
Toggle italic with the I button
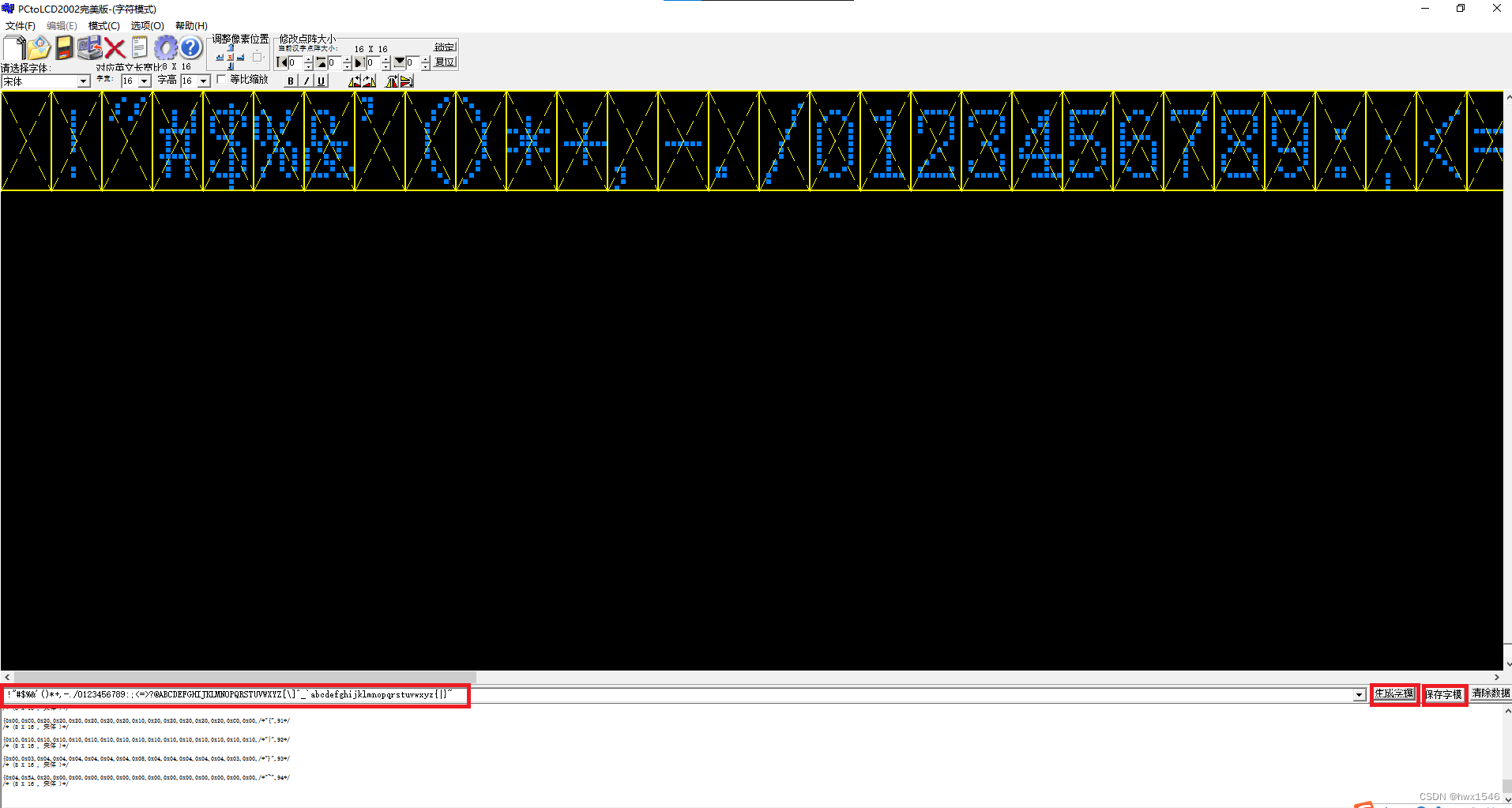(x=307, y=81)
